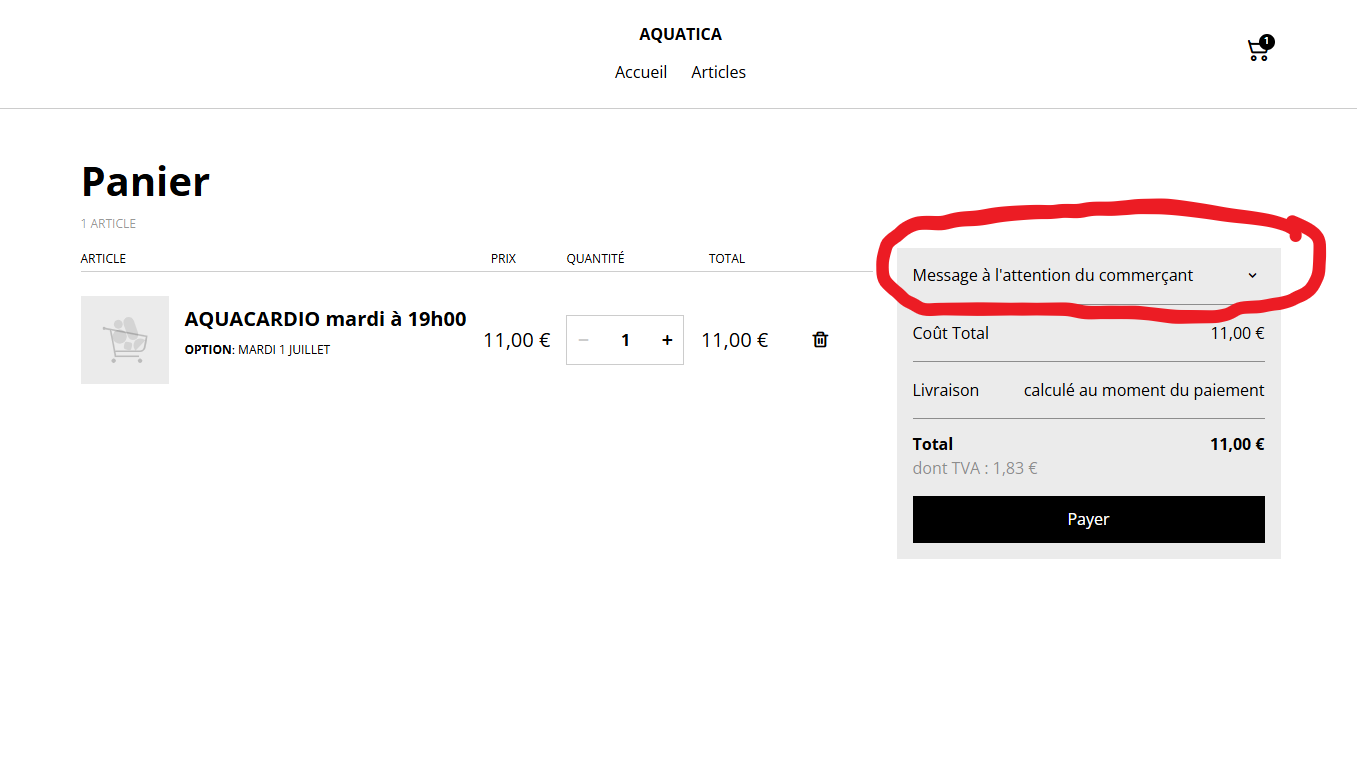This screenshot has height=769, width=1357.
Task: Open the Articles menu link
Action: pyautogui.click(x=718, y=72)
